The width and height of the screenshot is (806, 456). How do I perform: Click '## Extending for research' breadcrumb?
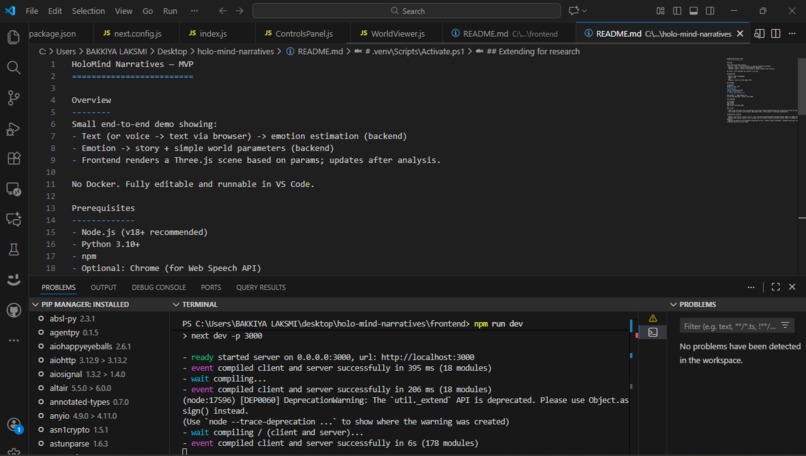pos(533,51)
